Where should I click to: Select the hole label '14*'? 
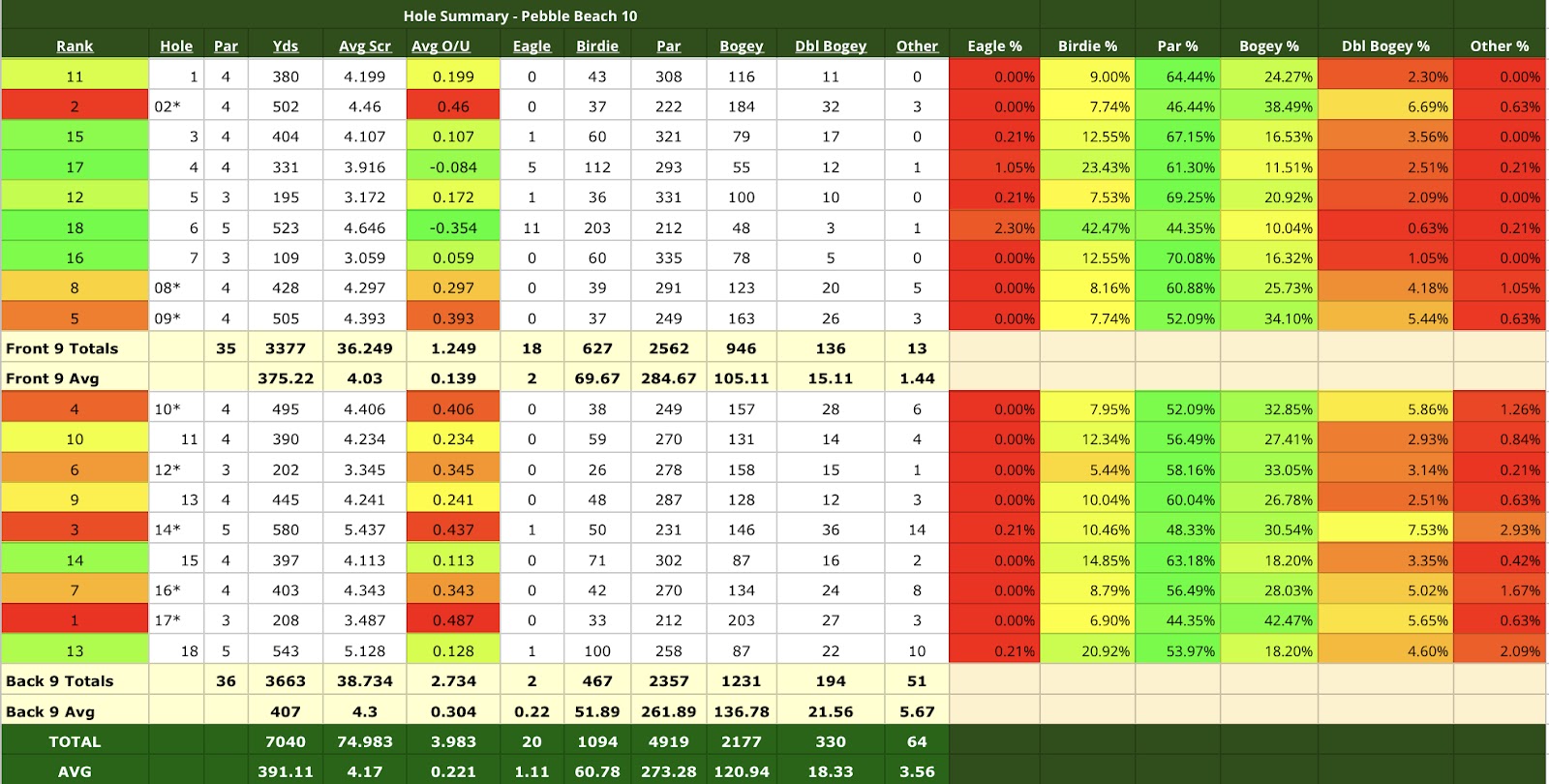coord(167,529)
